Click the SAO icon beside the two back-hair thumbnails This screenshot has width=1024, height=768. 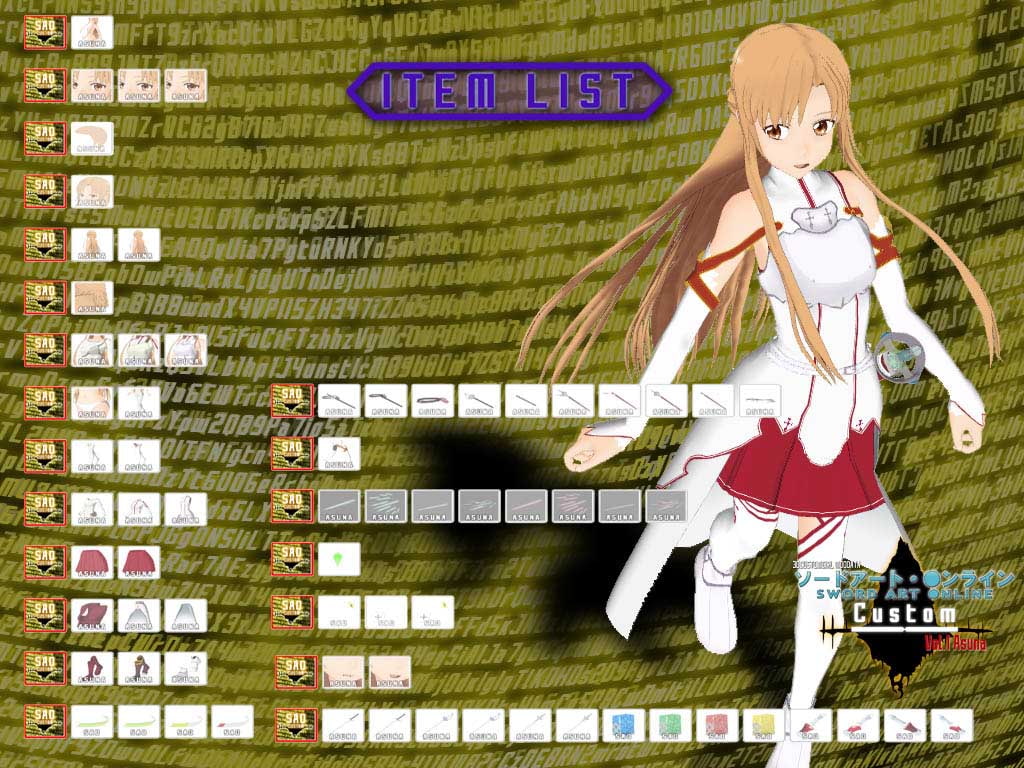click(x=45, y=245)
